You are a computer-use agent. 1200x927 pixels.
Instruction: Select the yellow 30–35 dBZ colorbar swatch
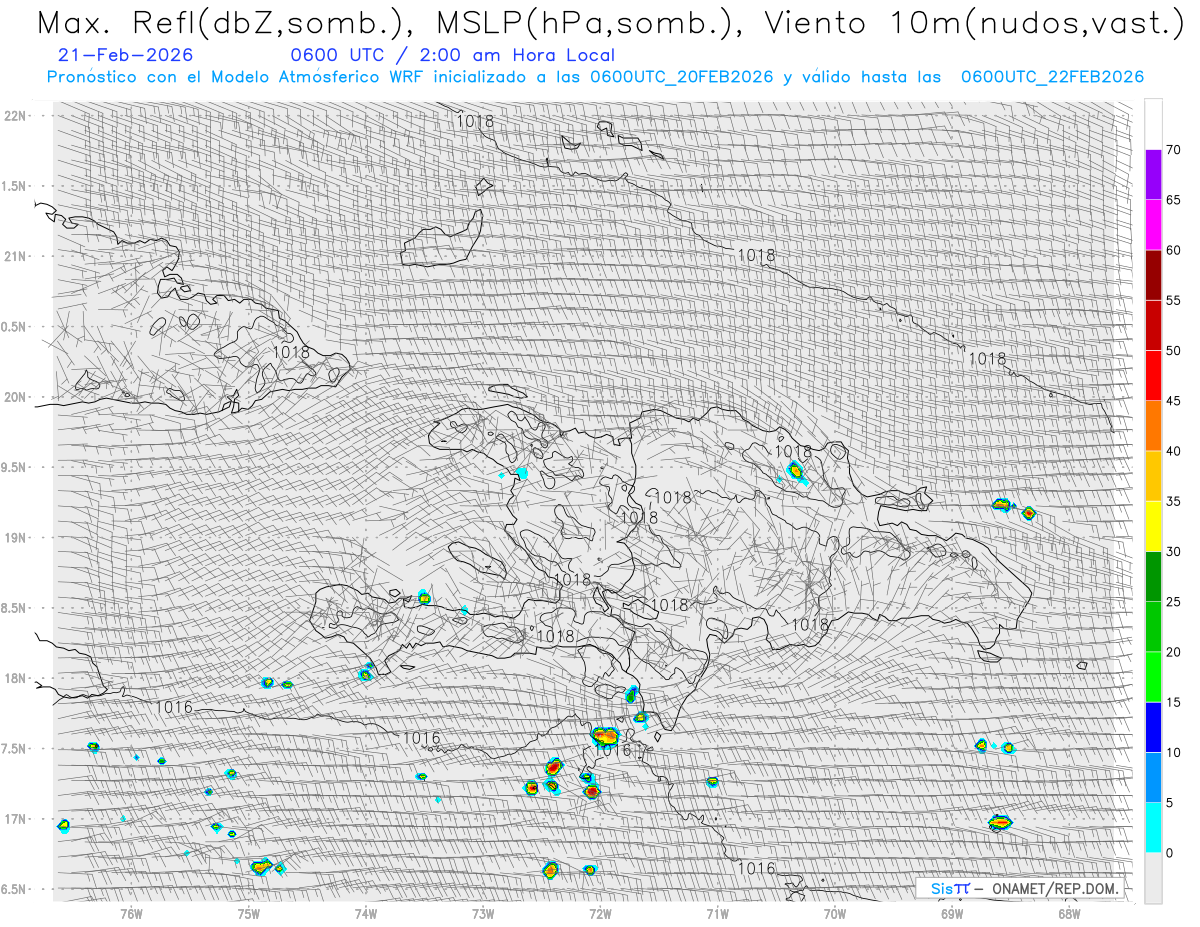pyautogui.click(x=1153, y=526)
